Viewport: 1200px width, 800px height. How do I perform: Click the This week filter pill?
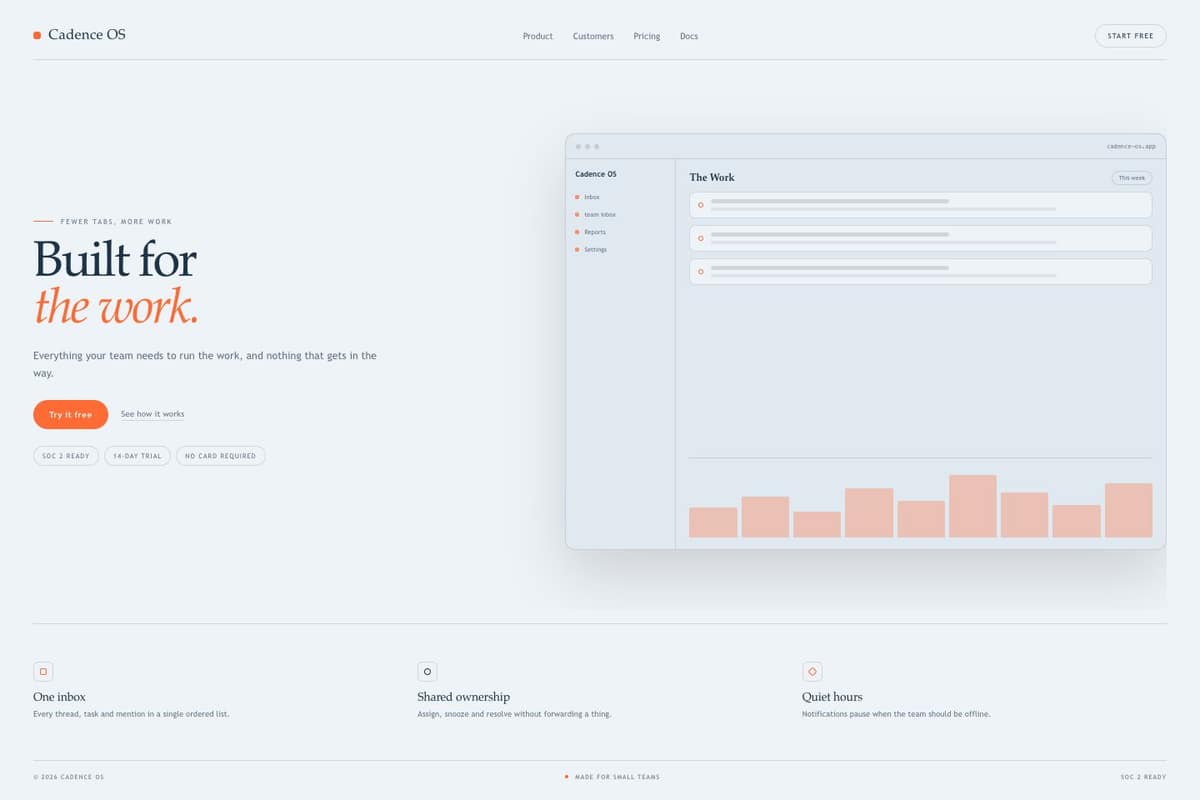[1132, 178]
